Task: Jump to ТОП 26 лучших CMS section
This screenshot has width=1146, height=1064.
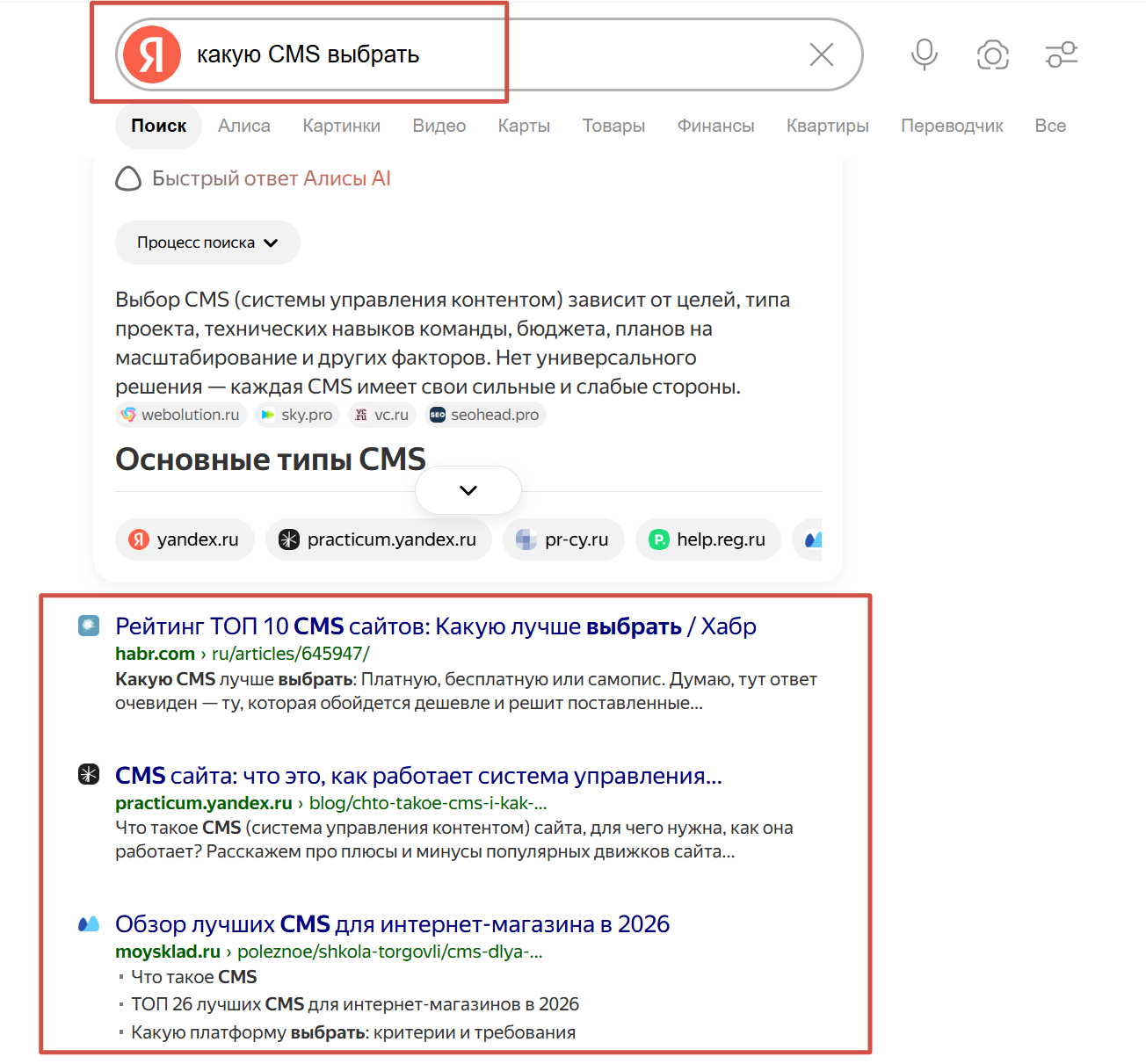Action: 355,1004
